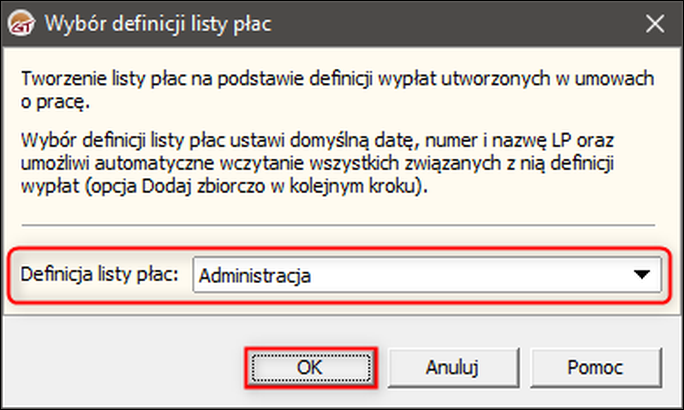Click the horizontal separator line above the dropdown
This screenshot has height=410, width=684.
click(340, 225)
